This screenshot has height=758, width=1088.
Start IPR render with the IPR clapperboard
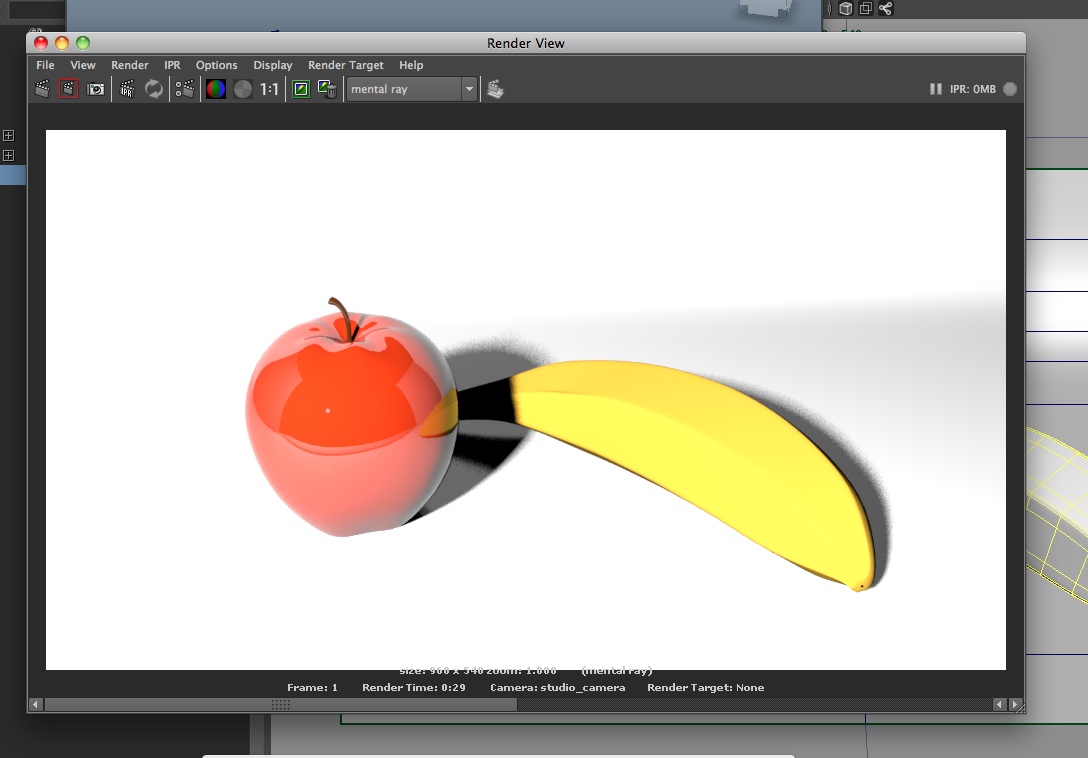[x=127, y=89]
